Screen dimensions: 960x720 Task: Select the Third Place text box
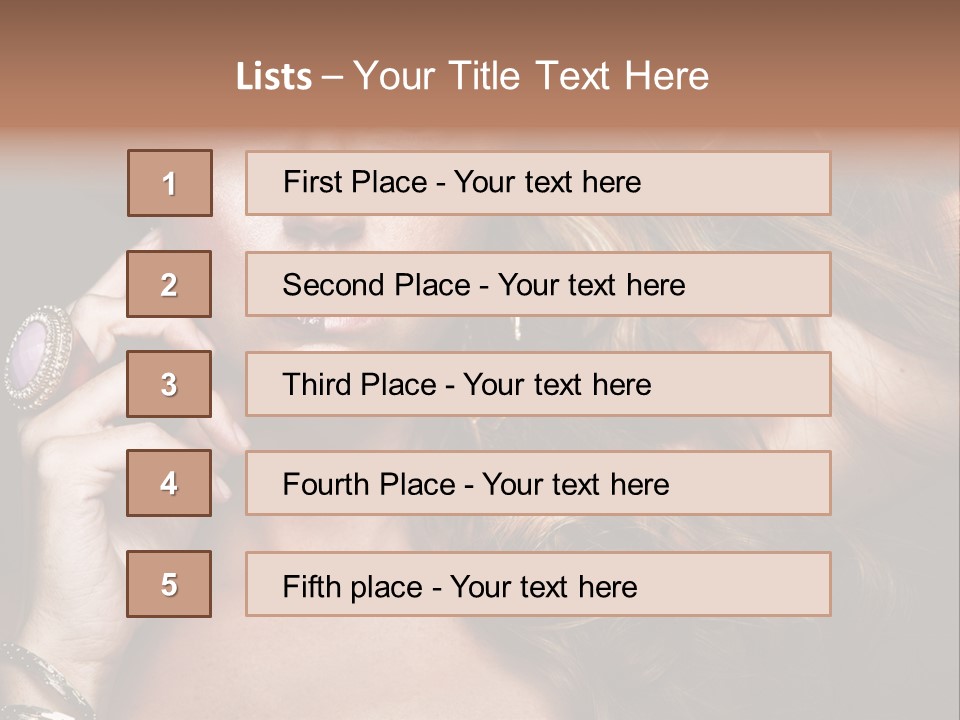pyautogui.click(x=538, y=384)
